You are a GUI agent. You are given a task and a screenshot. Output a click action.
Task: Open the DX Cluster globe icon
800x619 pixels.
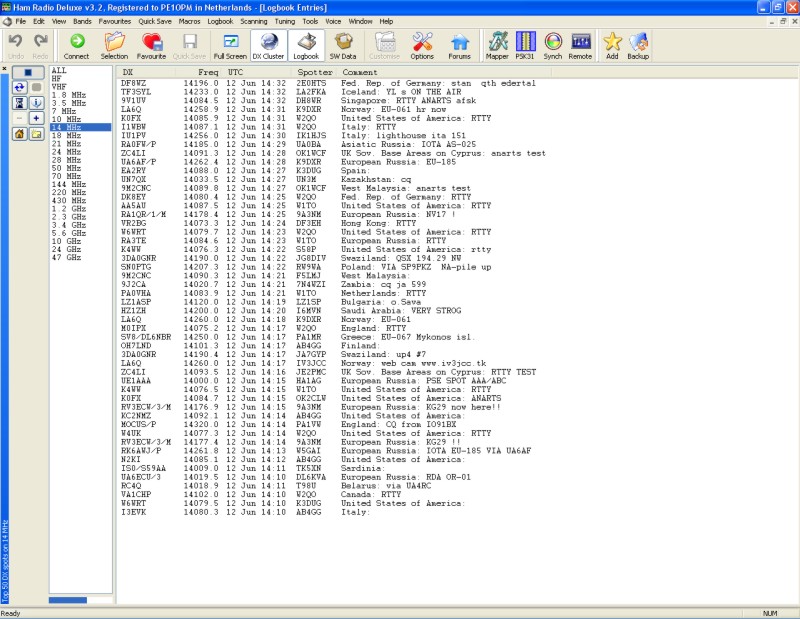tap(268, 46)
